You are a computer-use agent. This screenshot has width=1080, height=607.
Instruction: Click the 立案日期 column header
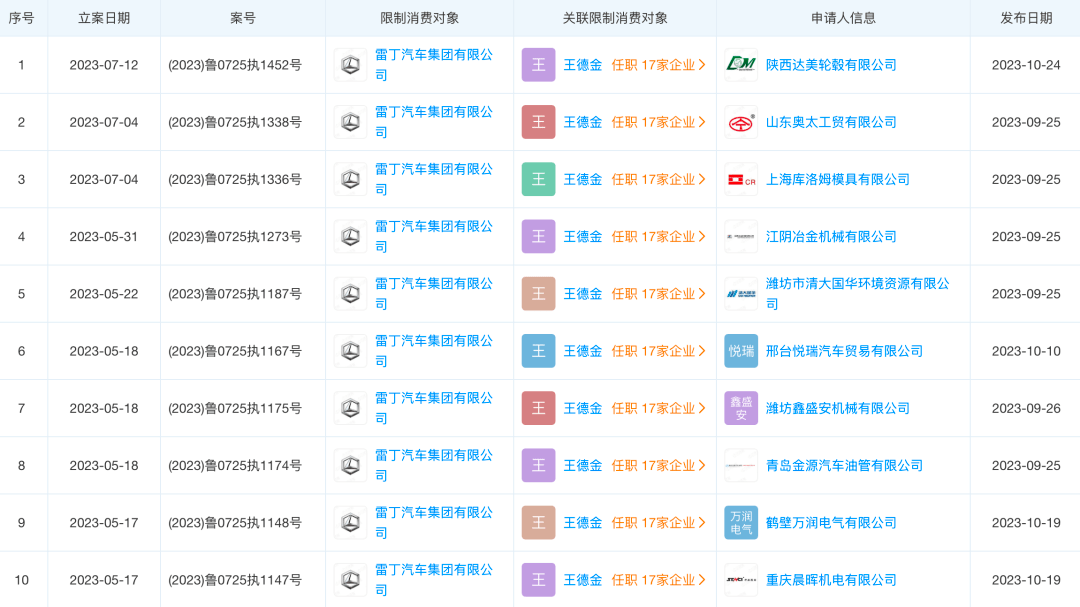[x=104, y=18]
